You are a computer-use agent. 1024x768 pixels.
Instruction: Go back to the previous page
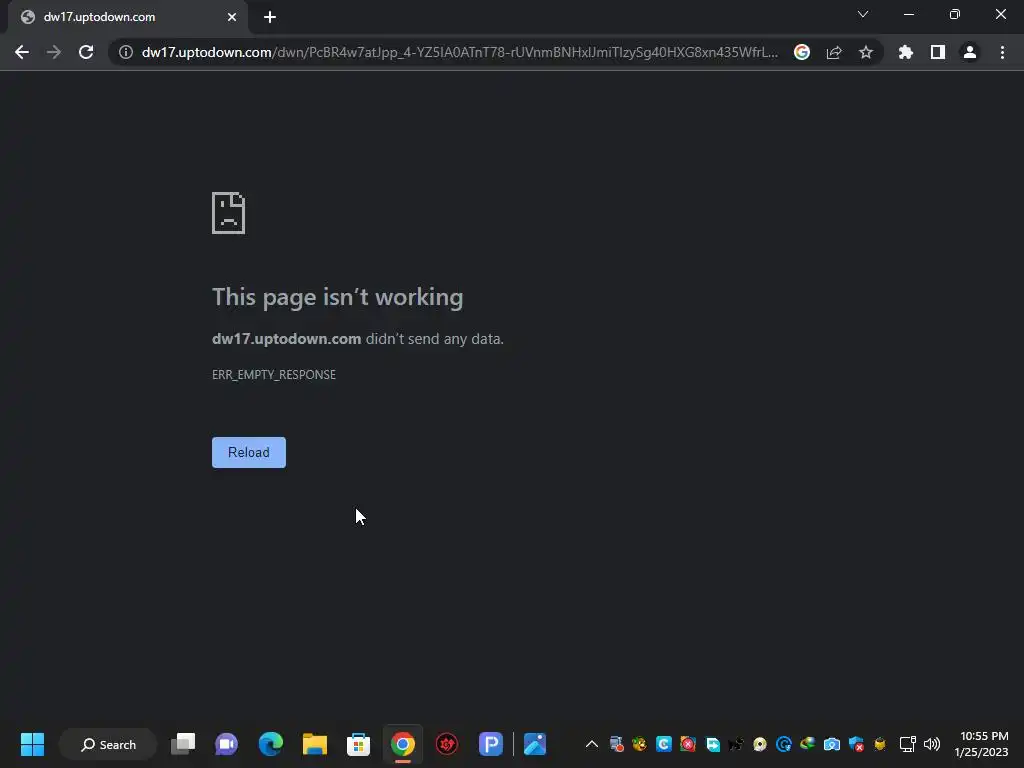tap(22, 52)
